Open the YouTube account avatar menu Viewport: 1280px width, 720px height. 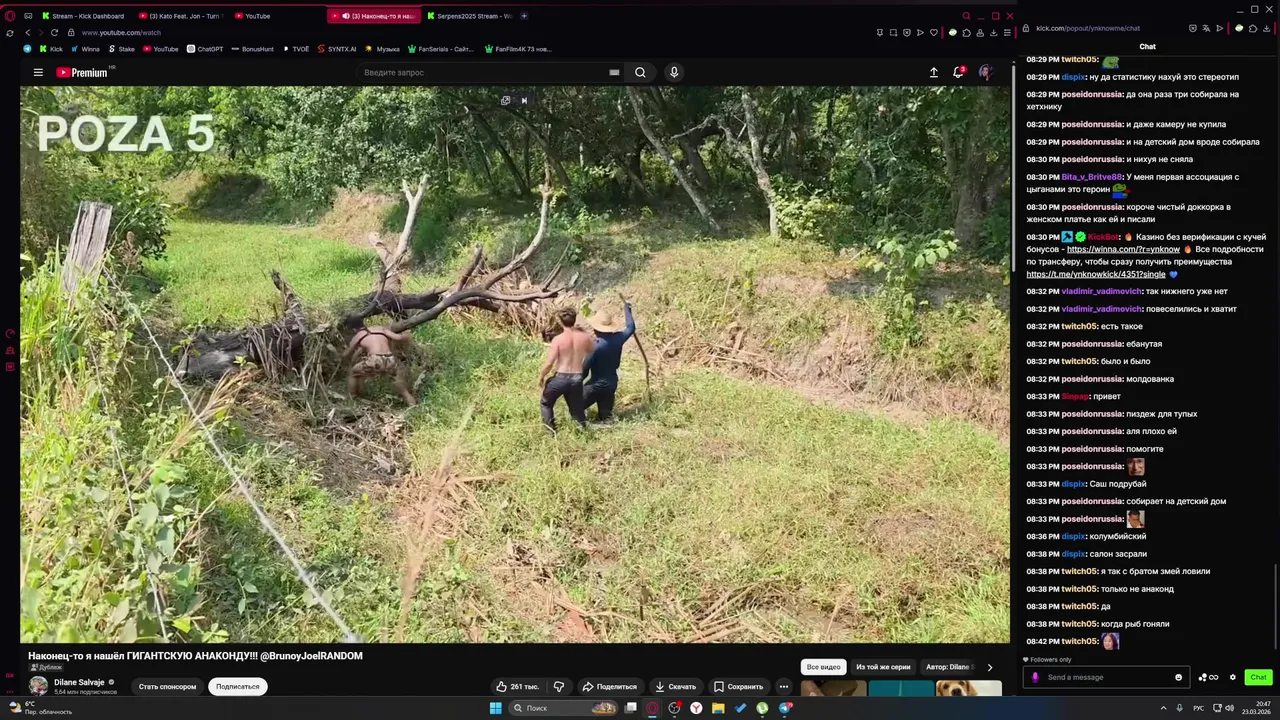coord(985,72)
